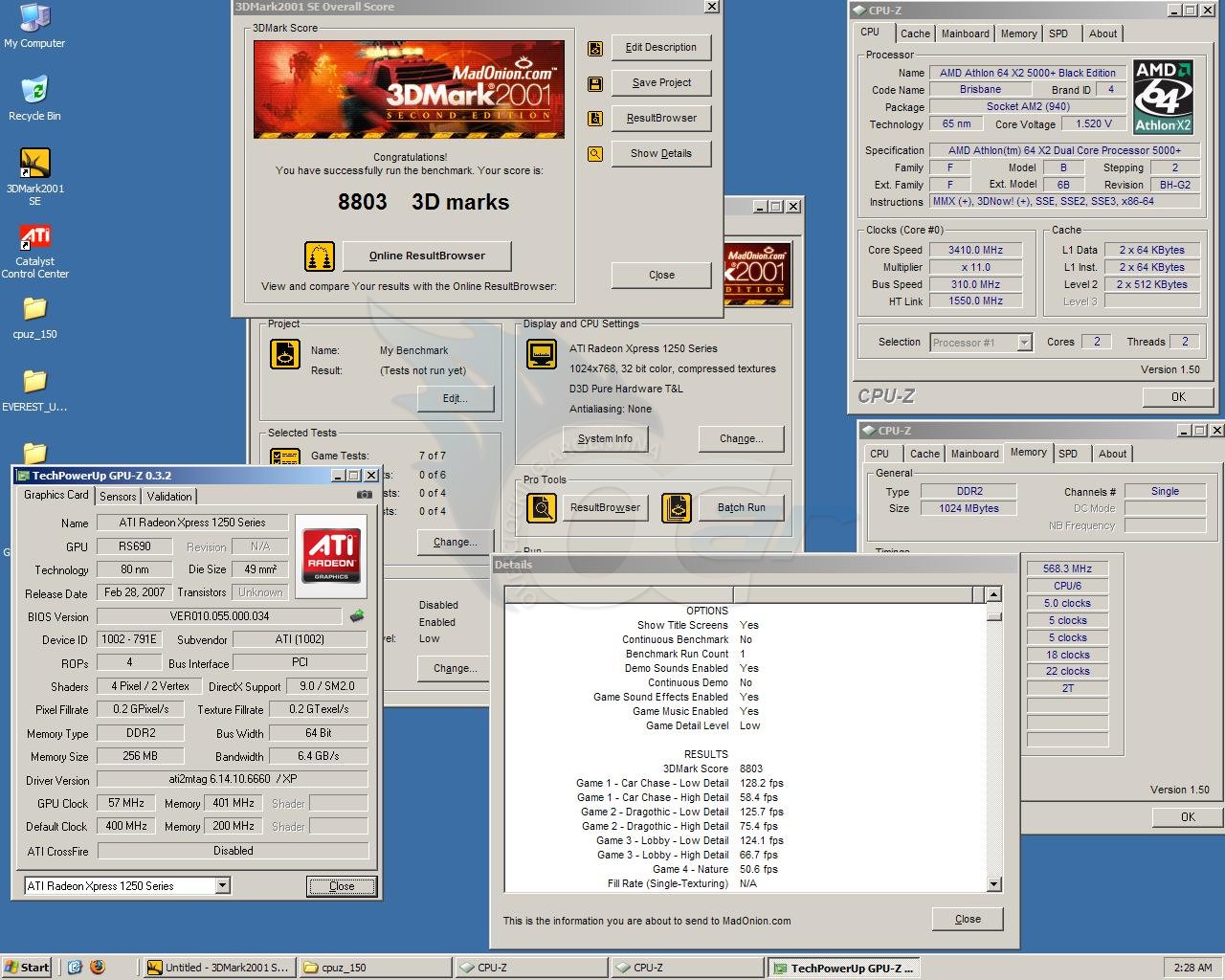The height and width of the screenshot is (980, 1225).
Task: Click the Show Details button
Action: click(661, 154)
